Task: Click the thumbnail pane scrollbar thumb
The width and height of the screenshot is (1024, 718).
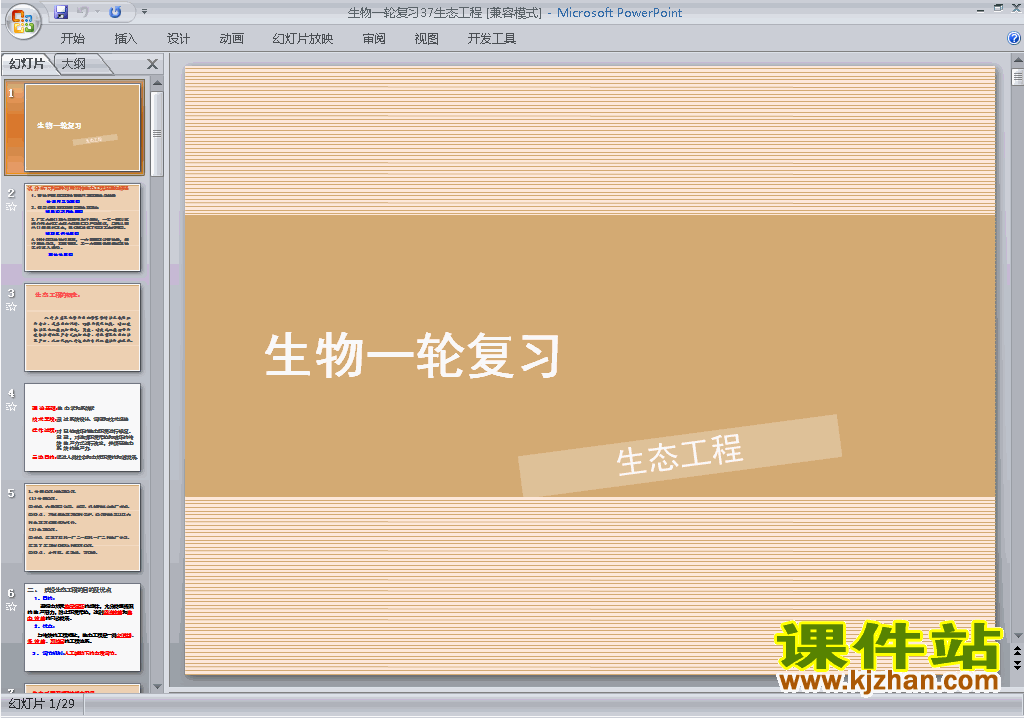Action: click(x=157, y=133)
